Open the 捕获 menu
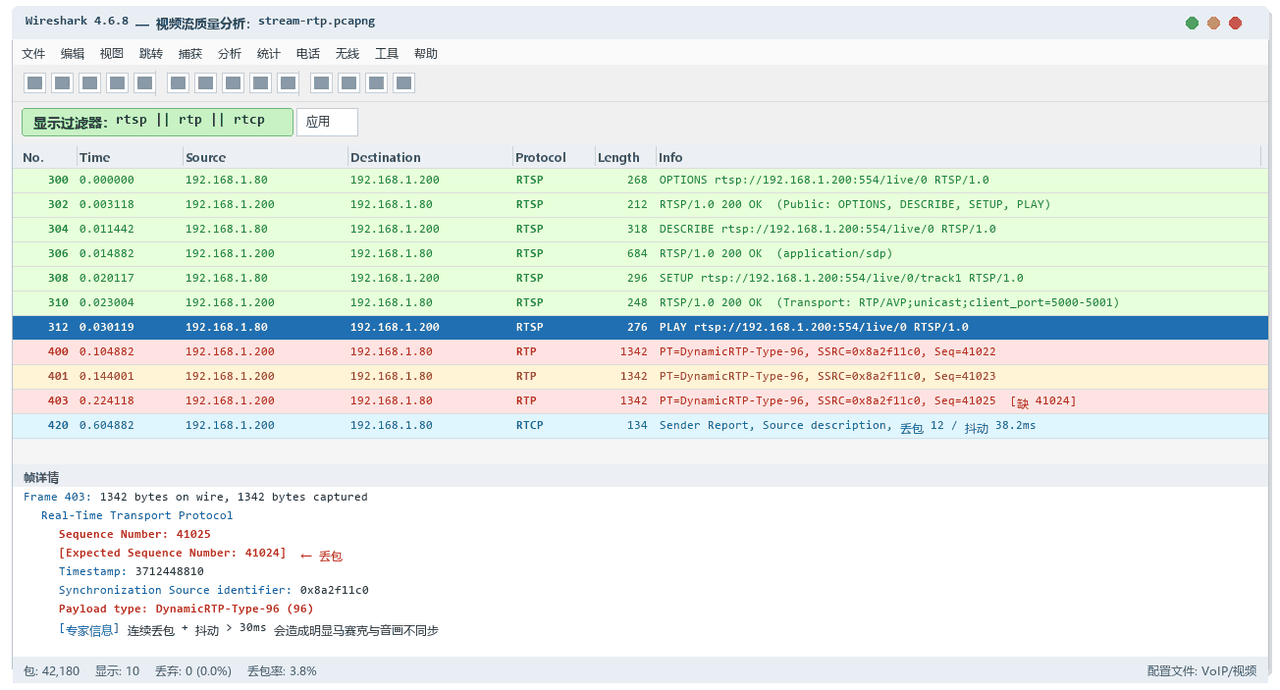1280x690 pixels. [x=190, y=54]
